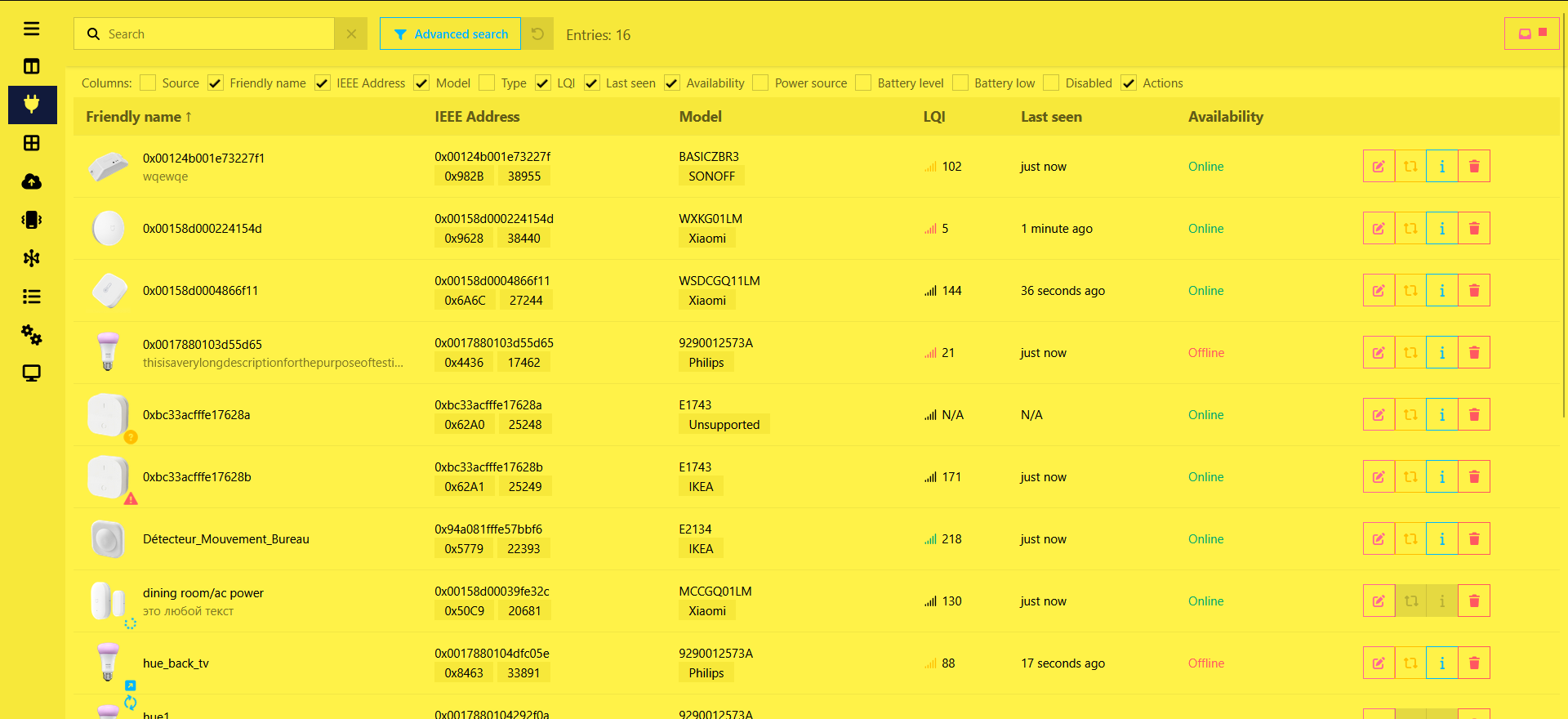Enable the Battery low column checkbox
This screenshot has height=719, width=1568.
(960, 83)
